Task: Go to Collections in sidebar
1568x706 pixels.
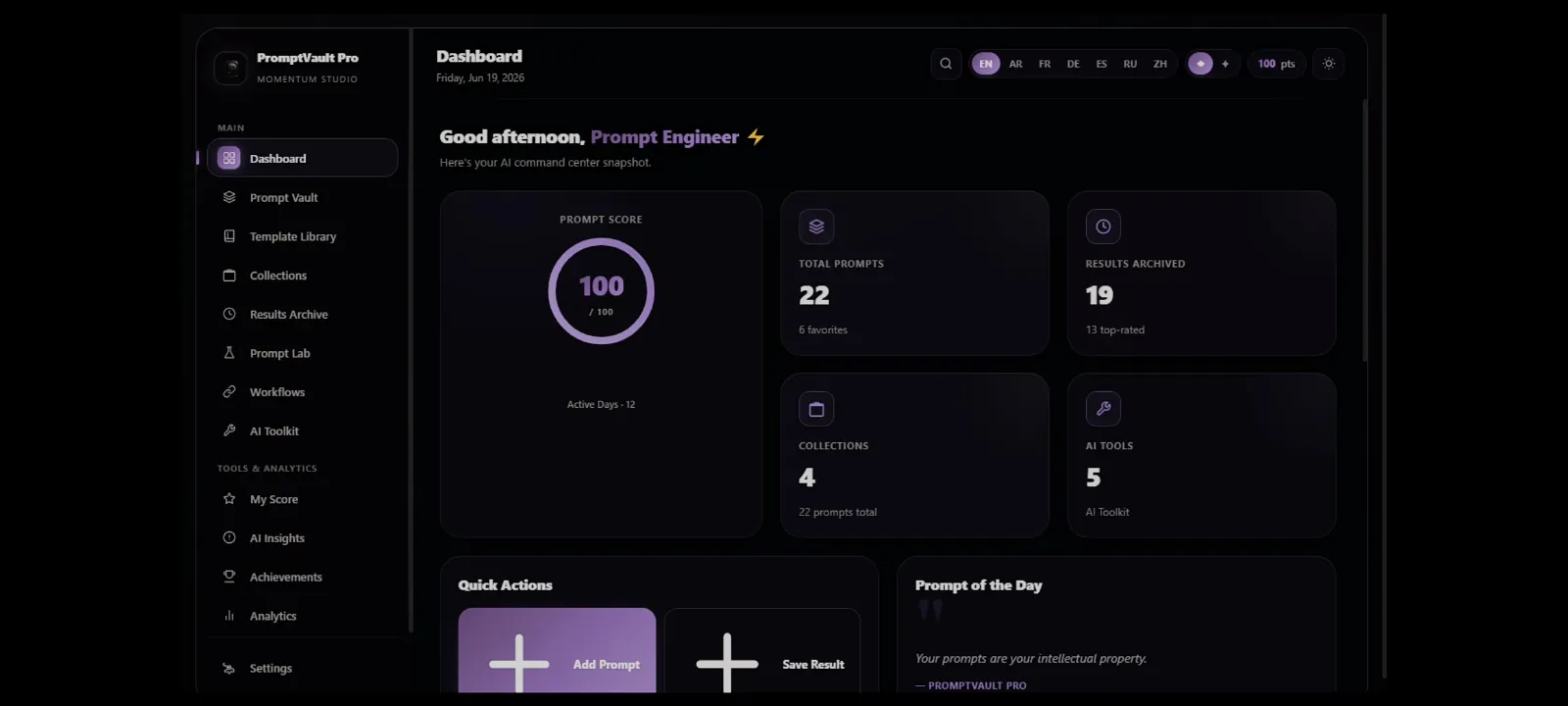Action: coord(302,276)
